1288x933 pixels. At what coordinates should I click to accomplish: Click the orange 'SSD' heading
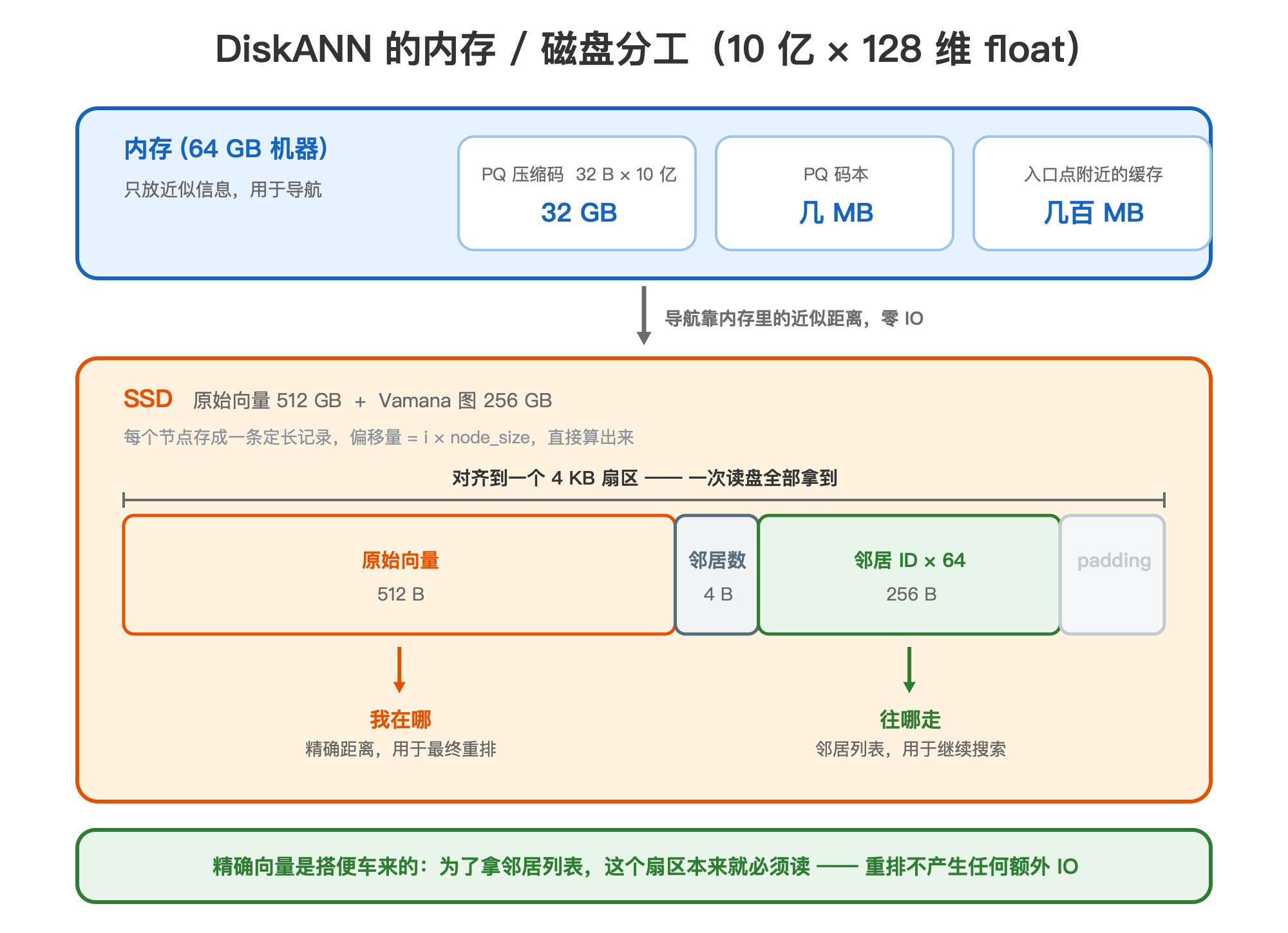coord(148,399)
